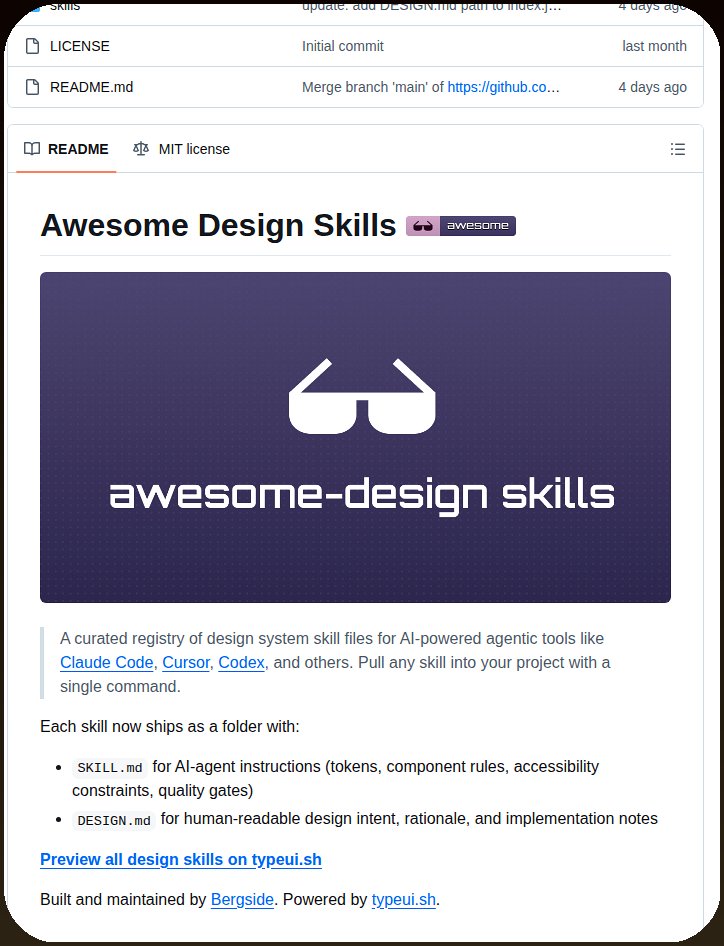Open the 'Merge branch main' commit message

click(372, 87)
